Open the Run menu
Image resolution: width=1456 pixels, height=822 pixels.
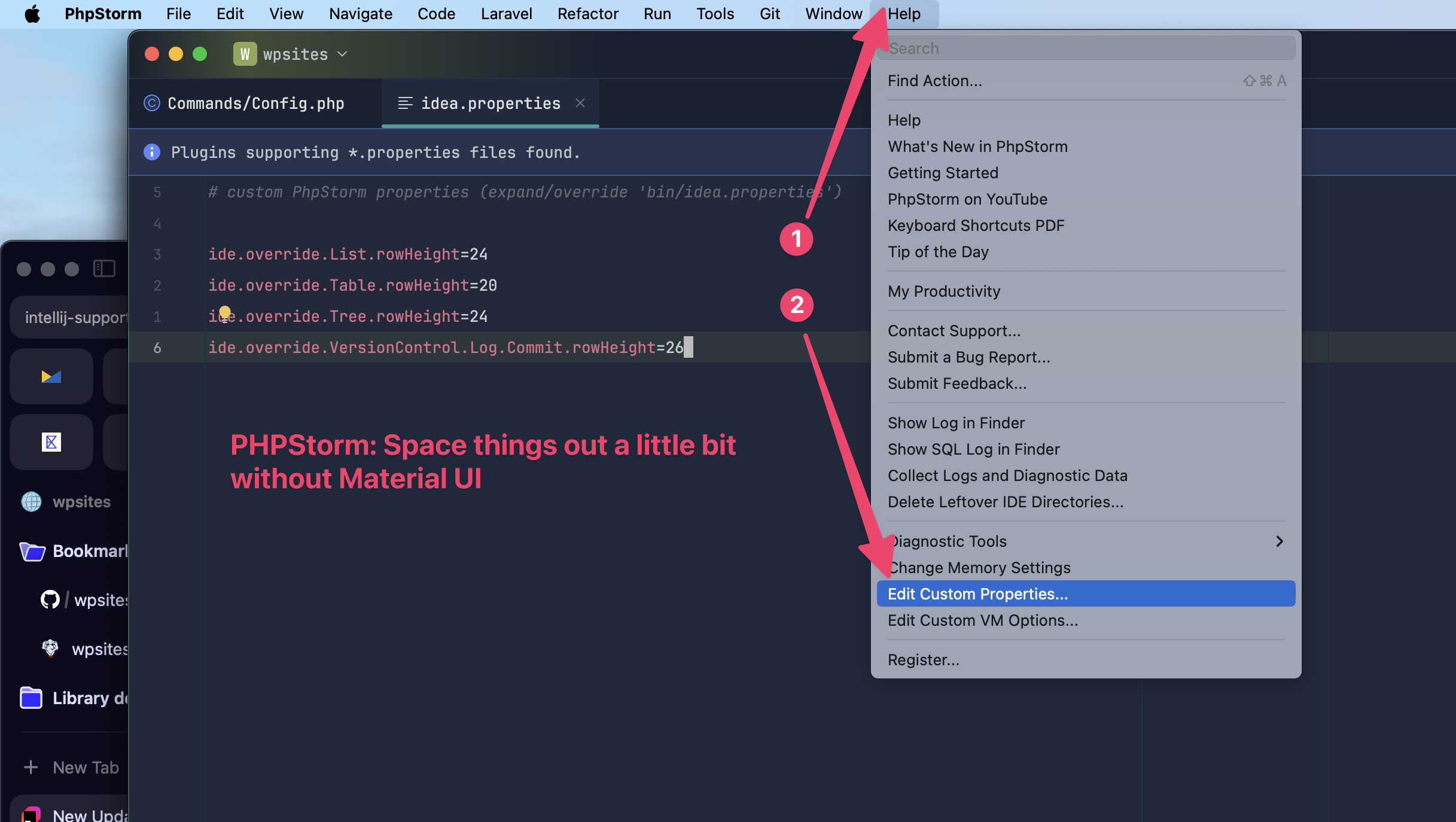[x=657, y=14]
